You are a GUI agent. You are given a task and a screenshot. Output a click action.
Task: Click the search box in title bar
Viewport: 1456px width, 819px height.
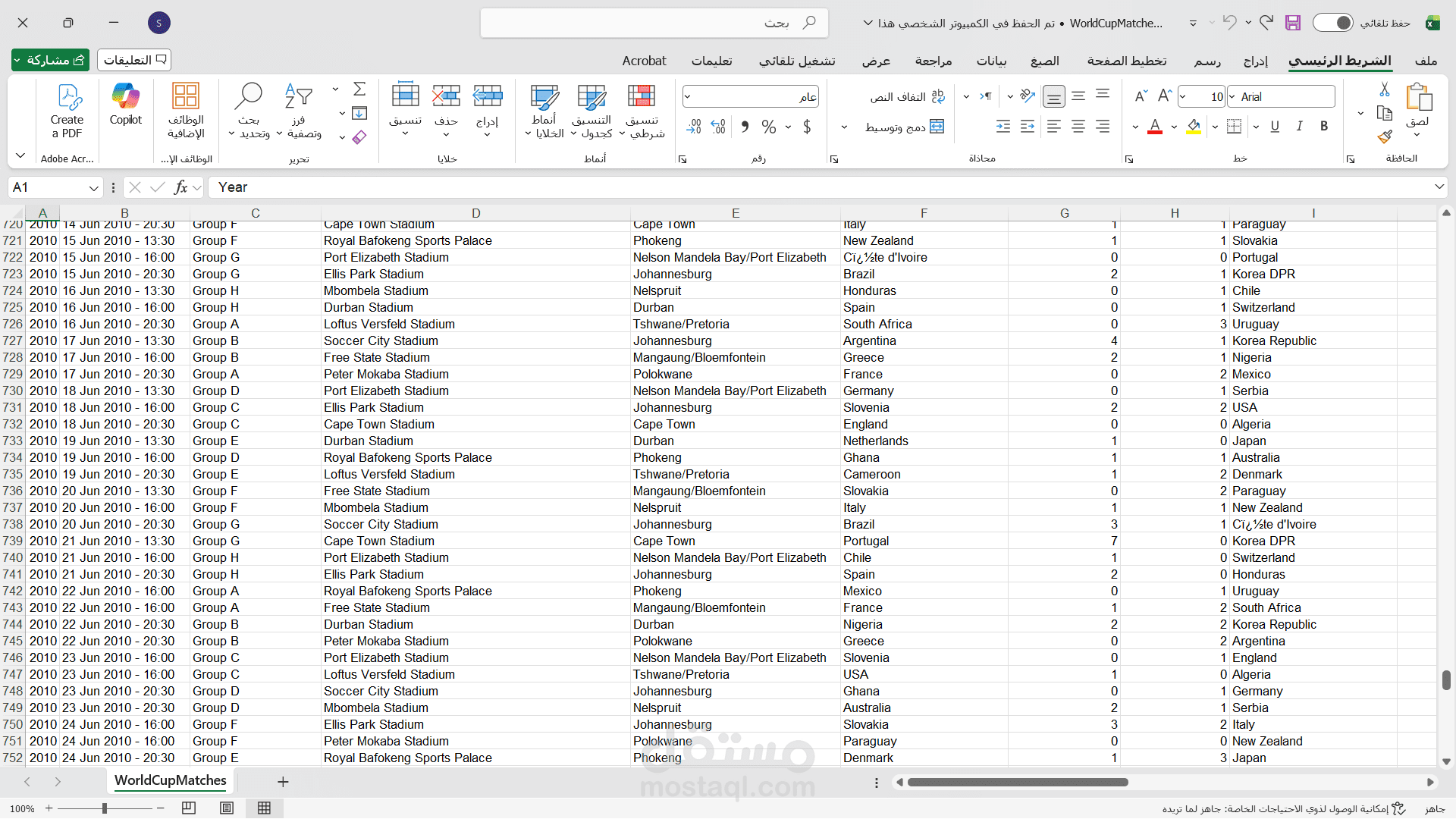654,23
